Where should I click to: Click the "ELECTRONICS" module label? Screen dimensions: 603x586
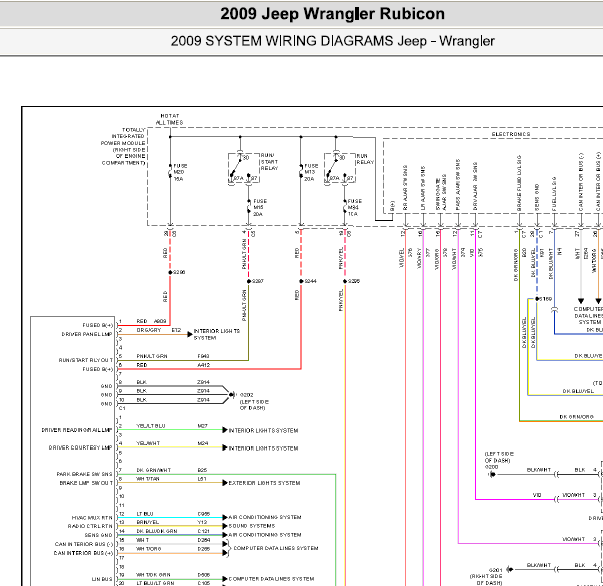(x=511, y=134)
